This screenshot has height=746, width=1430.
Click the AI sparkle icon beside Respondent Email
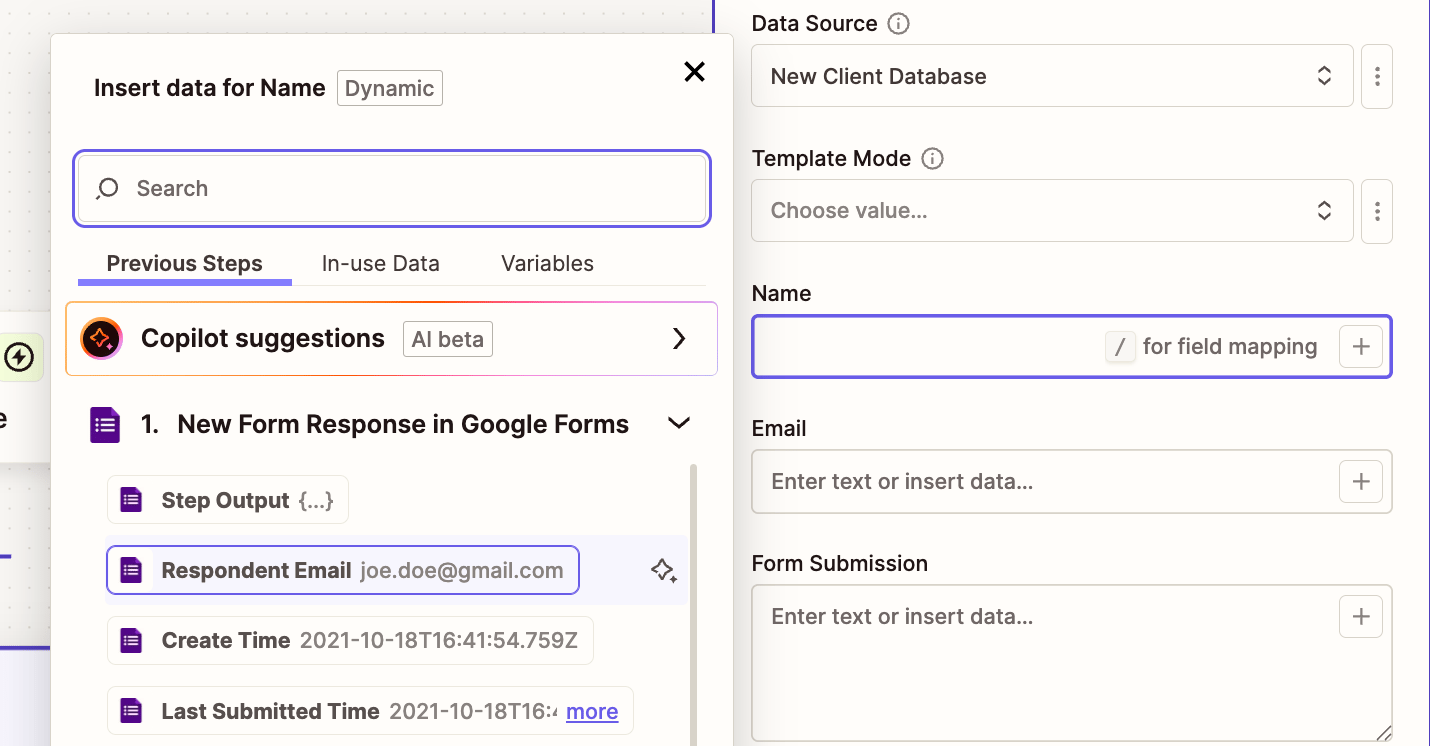tap(663, 571)
